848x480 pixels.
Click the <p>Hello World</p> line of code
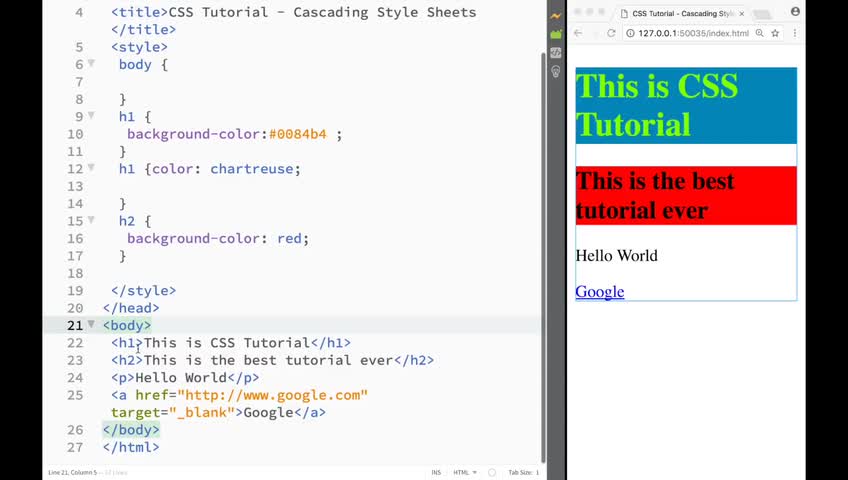[x=185, y=378]
